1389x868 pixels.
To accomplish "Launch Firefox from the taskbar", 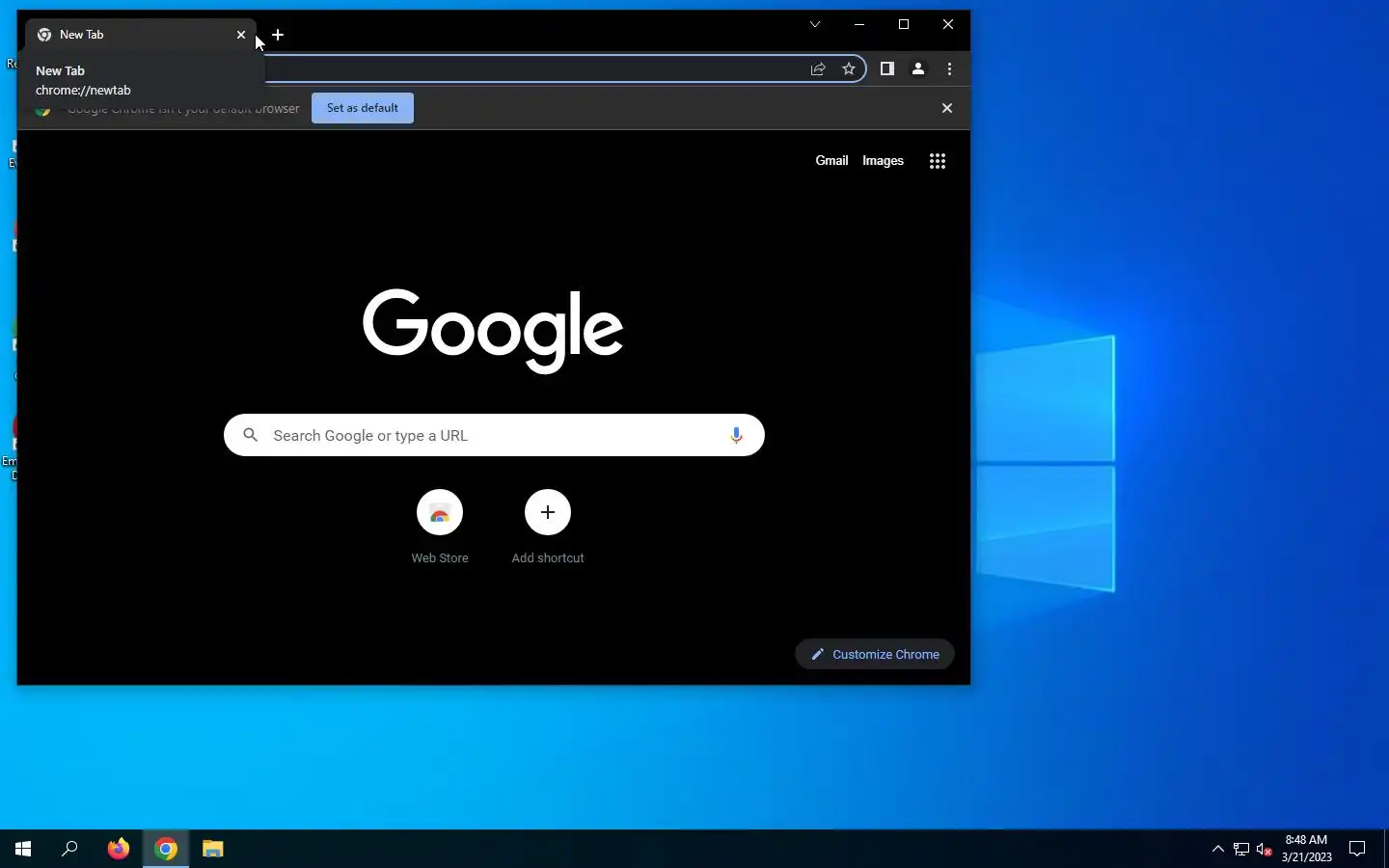I will [119, 849].
